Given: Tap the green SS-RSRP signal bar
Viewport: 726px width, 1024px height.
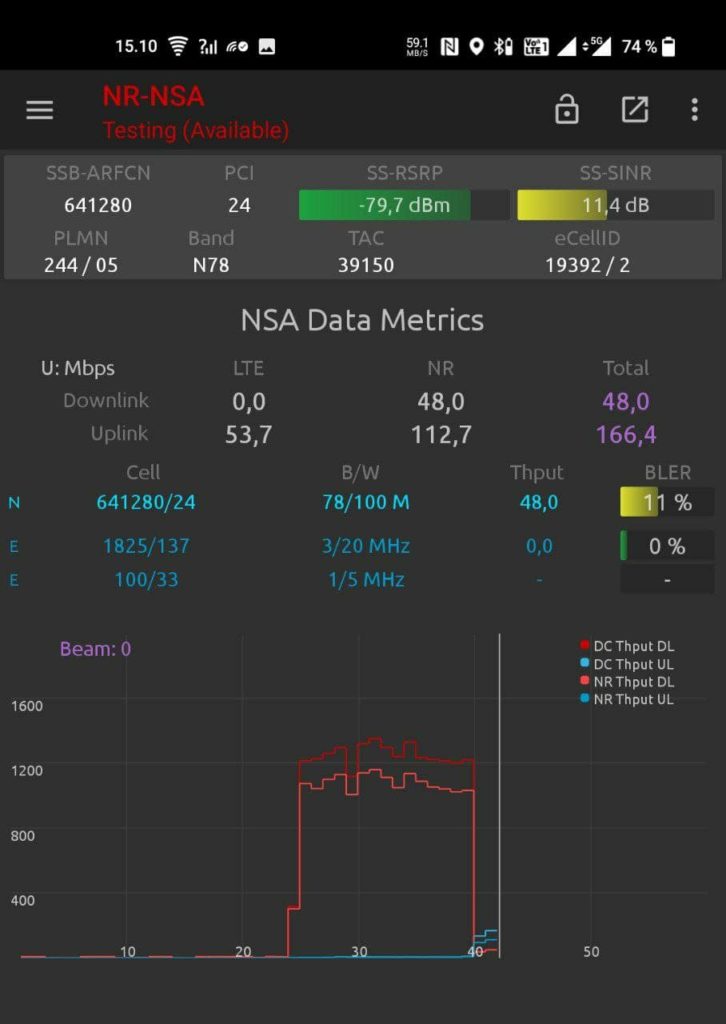Looking at the screenshot, I should click(385, 206).
